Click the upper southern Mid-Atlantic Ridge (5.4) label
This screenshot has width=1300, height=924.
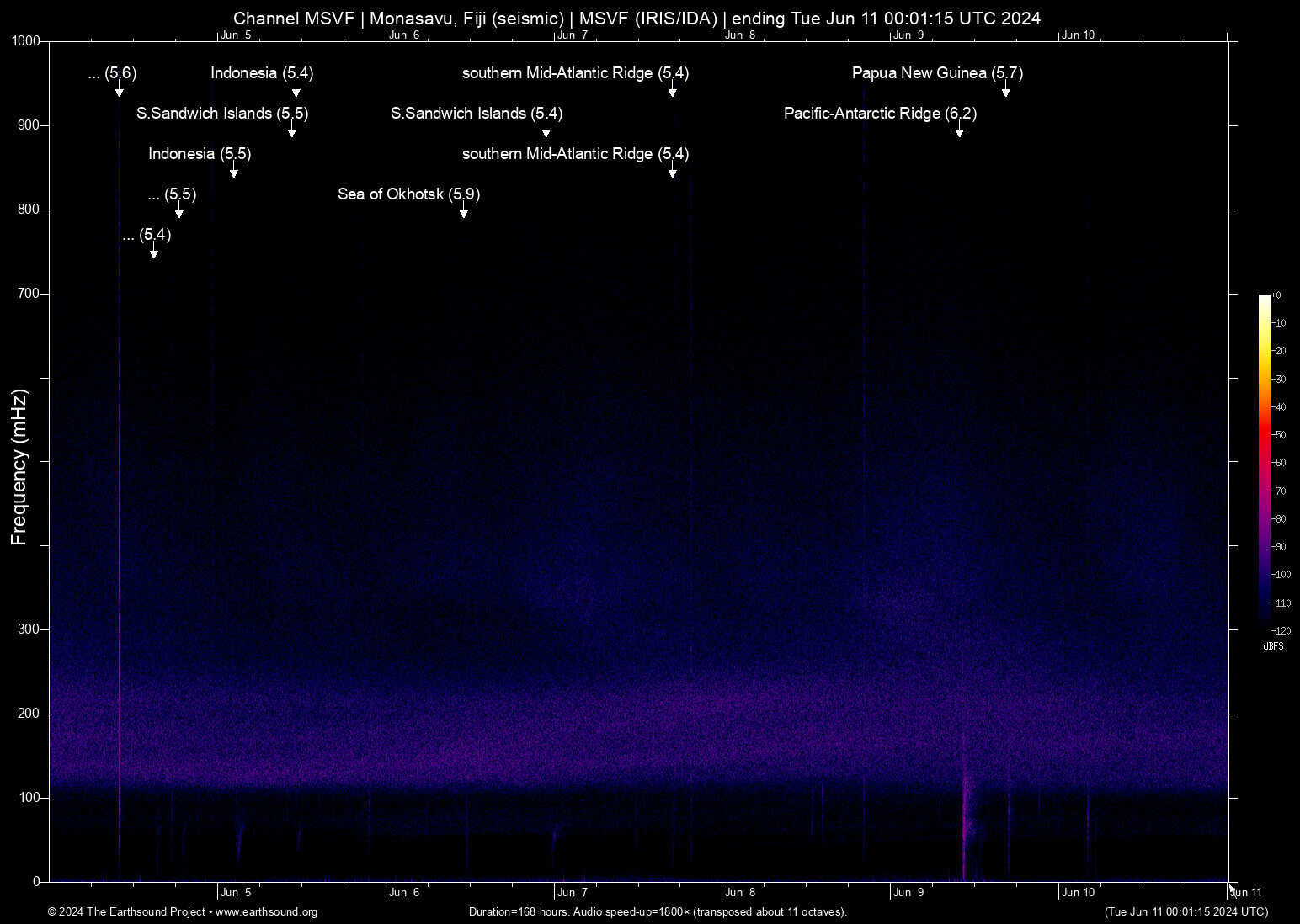point(575,73)
